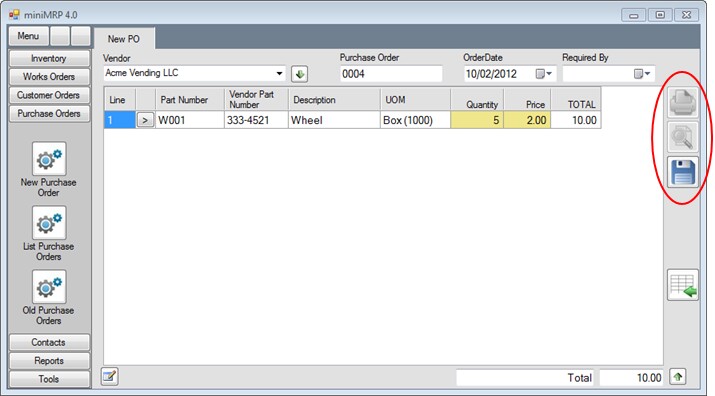The height and width of the screenshot is (396, 715).
Task: Open print preview magnifier icon
Action: pyautogui.click(x=683, y=137)
